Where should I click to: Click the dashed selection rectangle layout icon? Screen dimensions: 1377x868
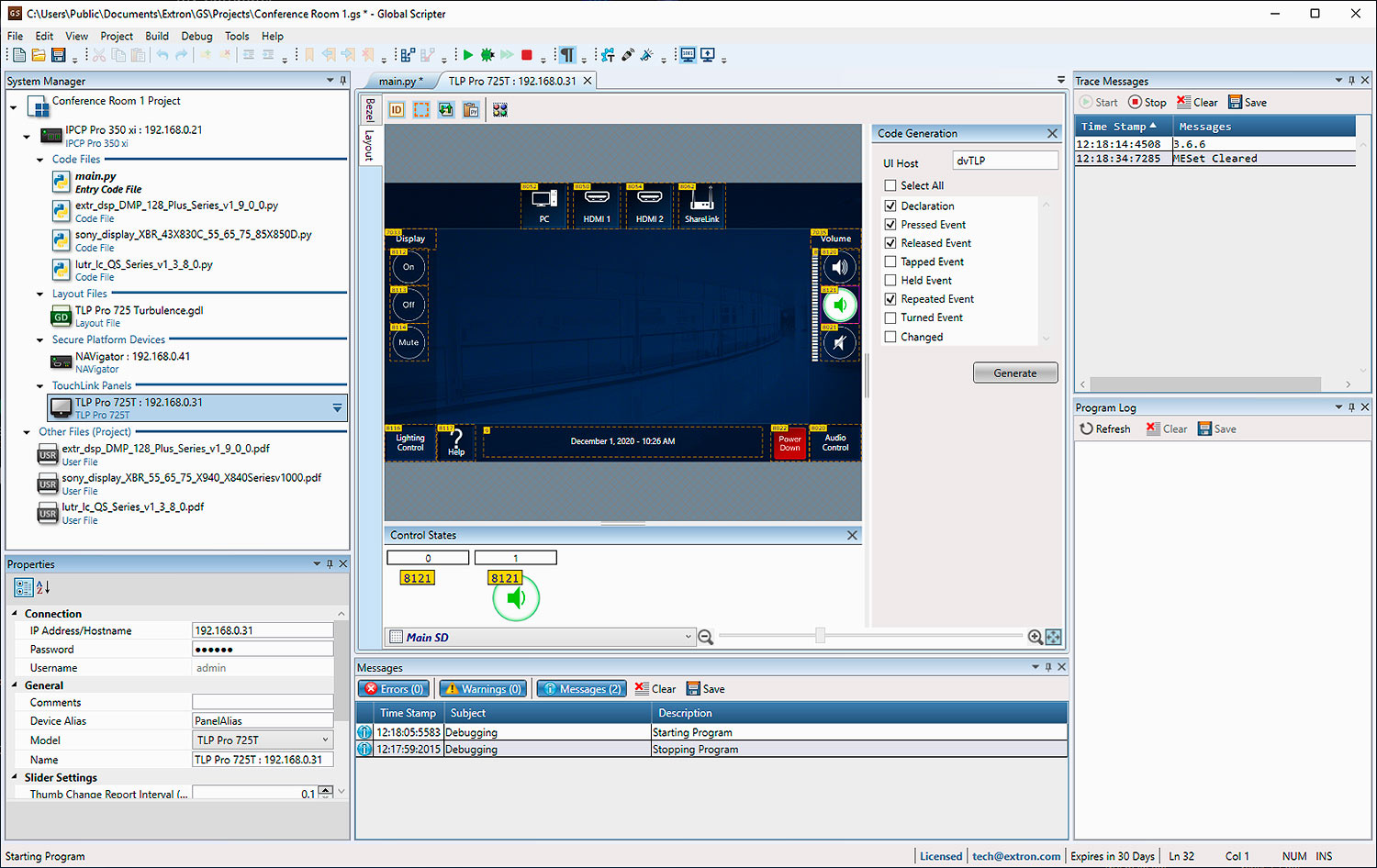[x=421, y=110]
